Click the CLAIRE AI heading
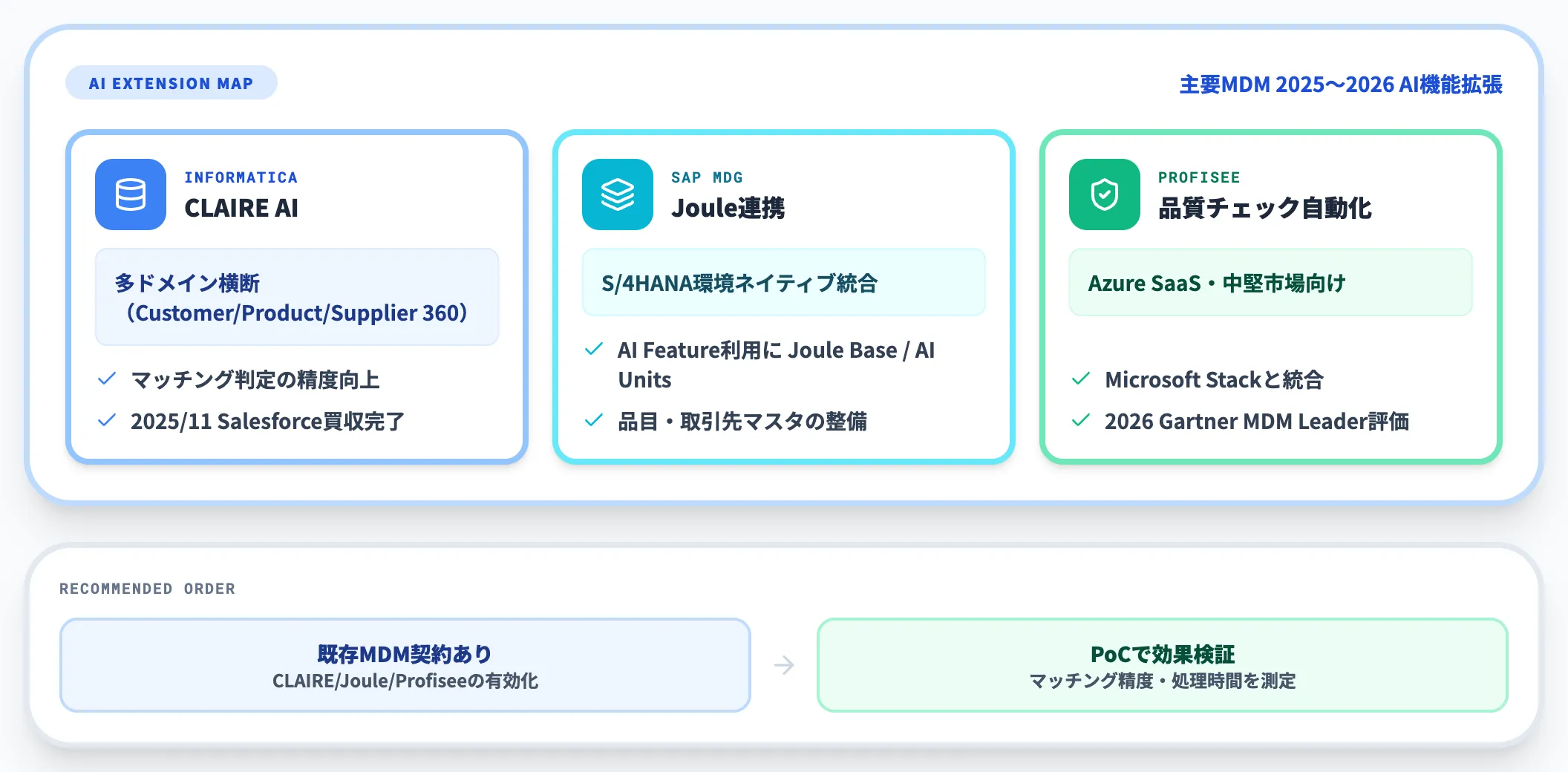This screenshot has width=1568, height=772. click(x=241, y=209)
